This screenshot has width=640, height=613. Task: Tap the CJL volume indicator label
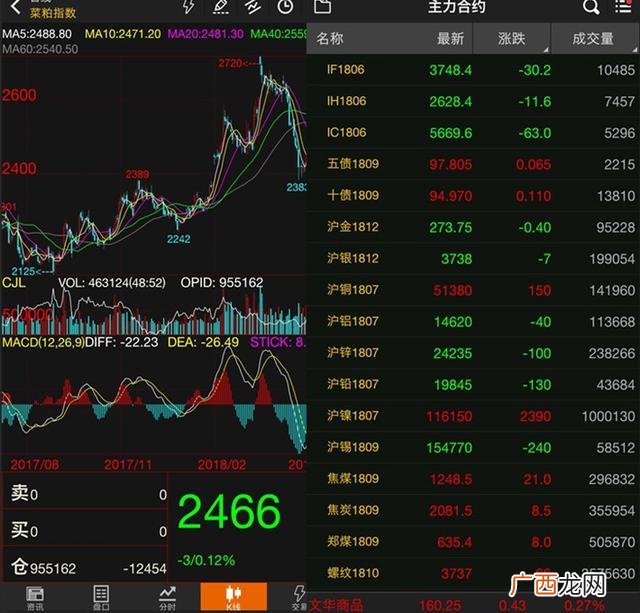click(x=13, y=282)
